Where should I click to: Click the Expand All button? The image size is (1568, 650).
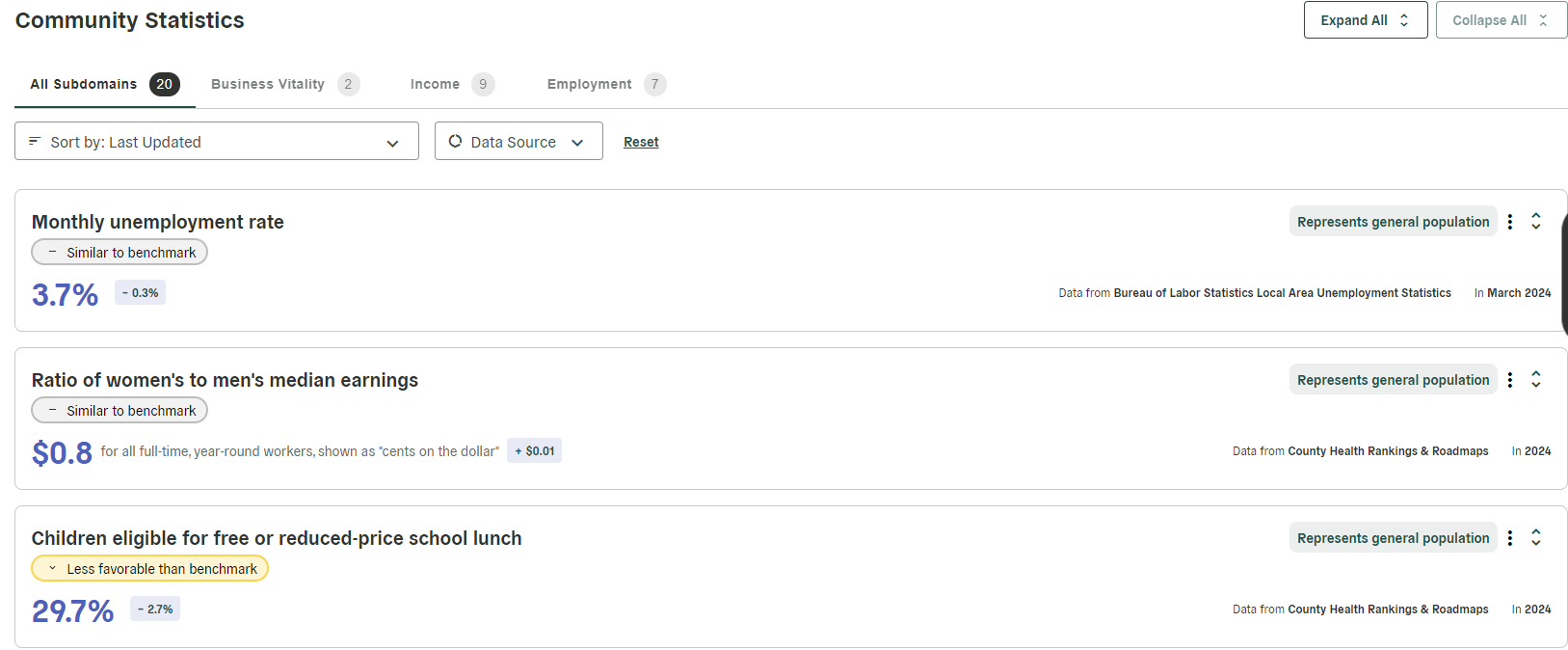pos(1366,19)
